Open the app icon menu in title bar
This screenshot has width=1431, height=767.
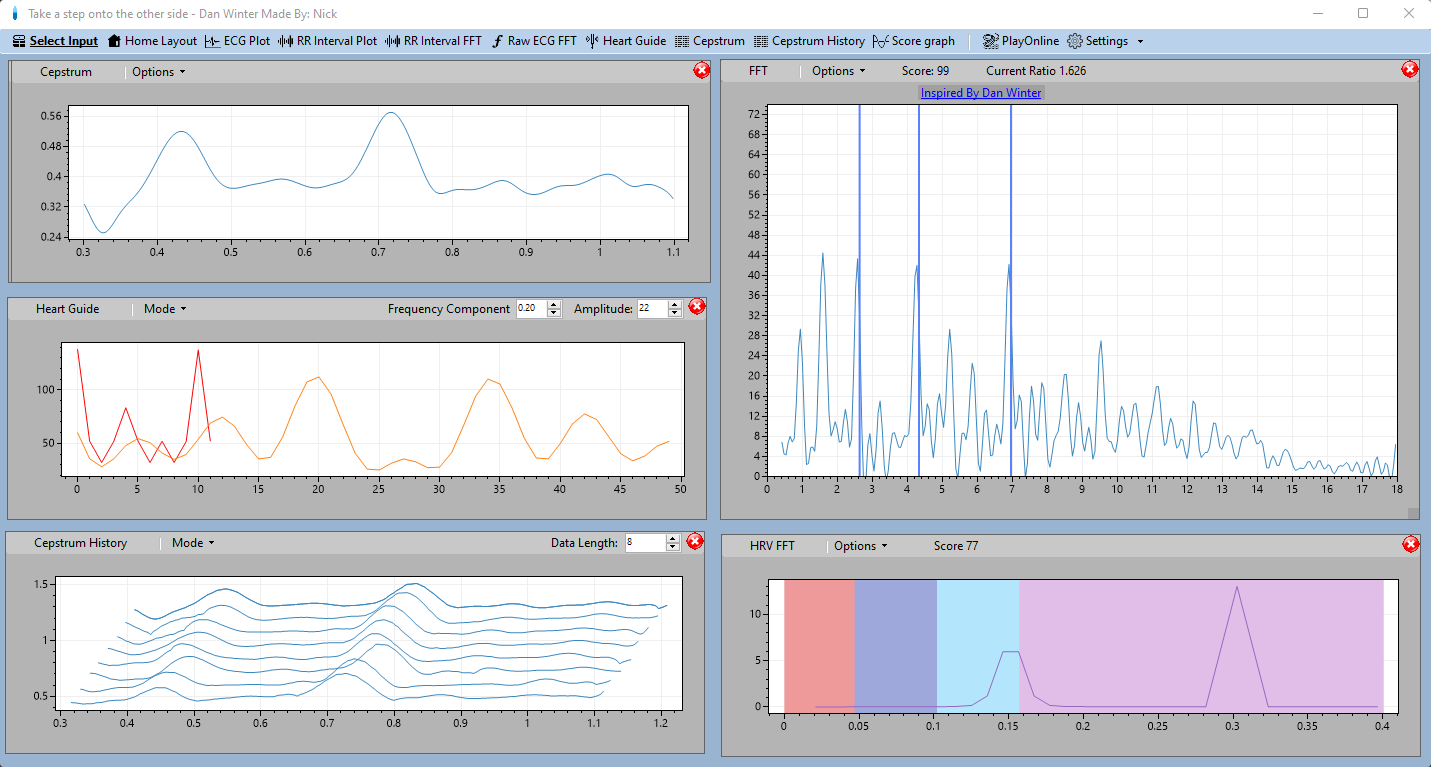pos(14,14)
